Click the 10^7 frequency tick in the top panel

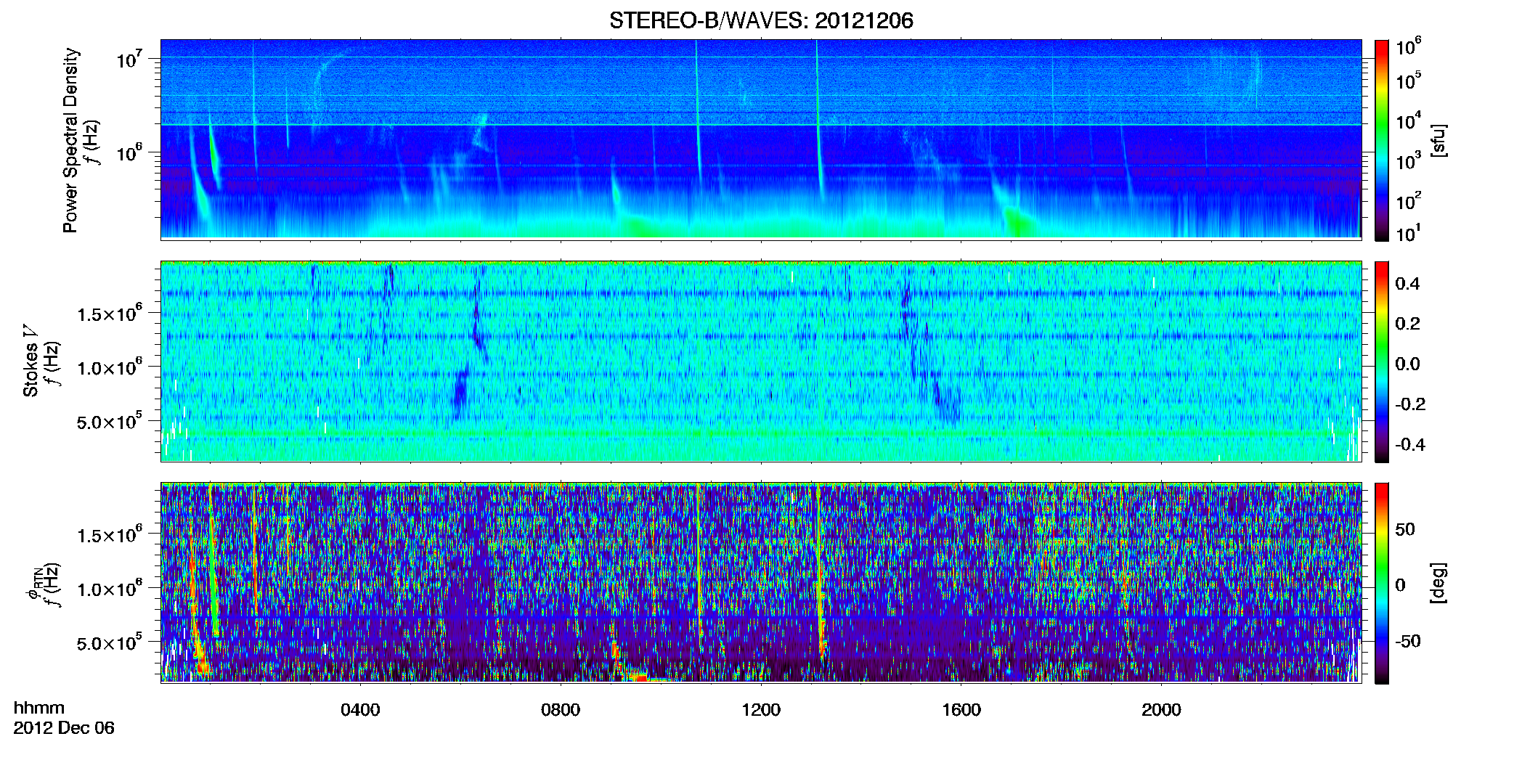click(130, 60)
